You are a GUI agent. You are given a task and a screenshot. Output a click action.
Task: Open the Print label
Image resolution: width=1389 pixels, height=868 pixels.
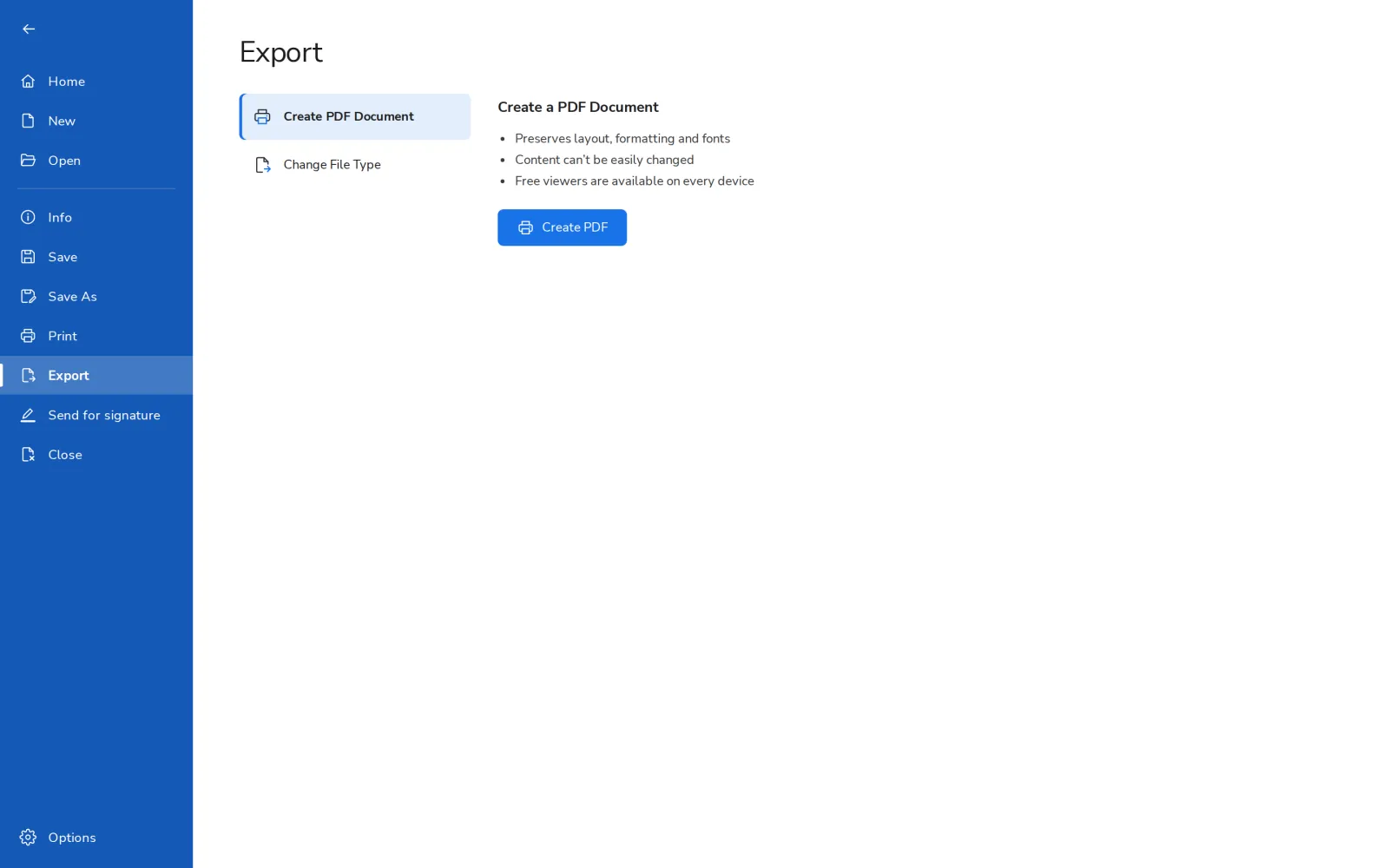coord(63,336)
